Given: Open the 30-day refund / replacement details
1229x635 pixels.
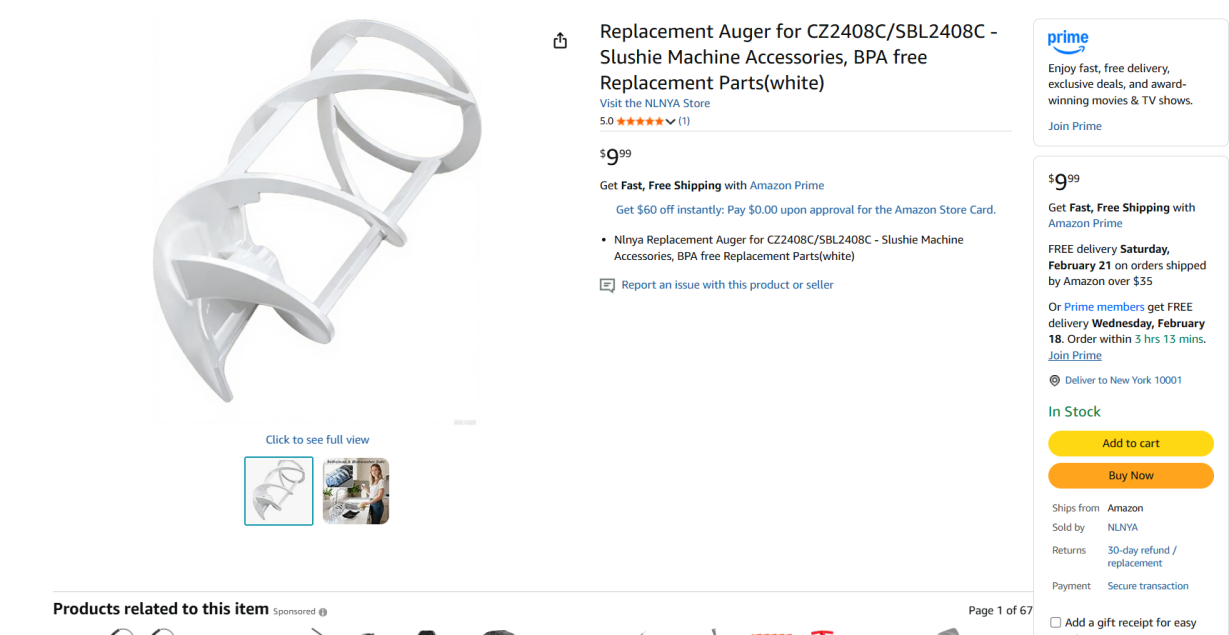Looking at the screenshot, I should tap(1142, 557).
